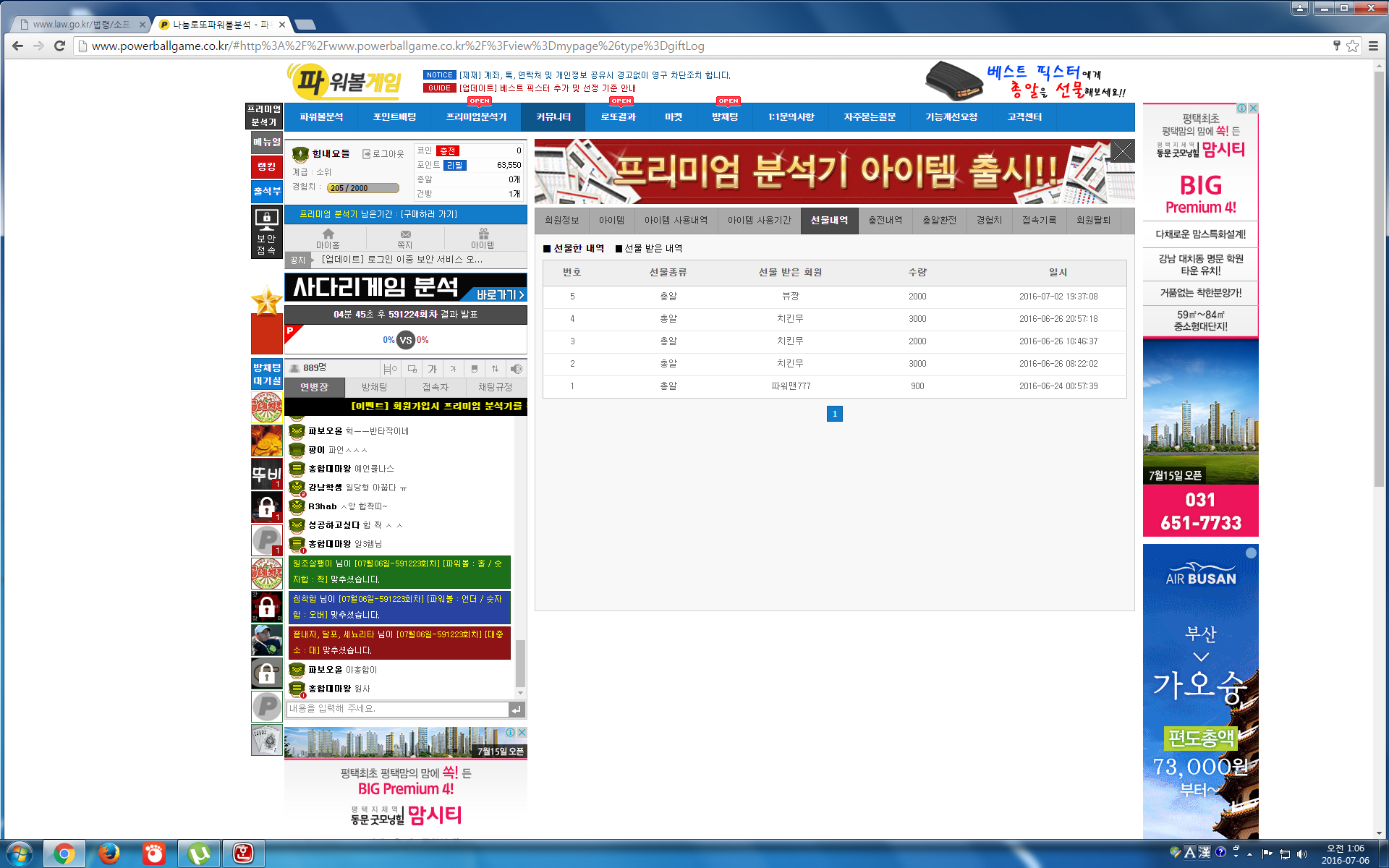Click the chat send enter-arrow button
This screenshot has height=868, width=1389.
tap(517, 710)
